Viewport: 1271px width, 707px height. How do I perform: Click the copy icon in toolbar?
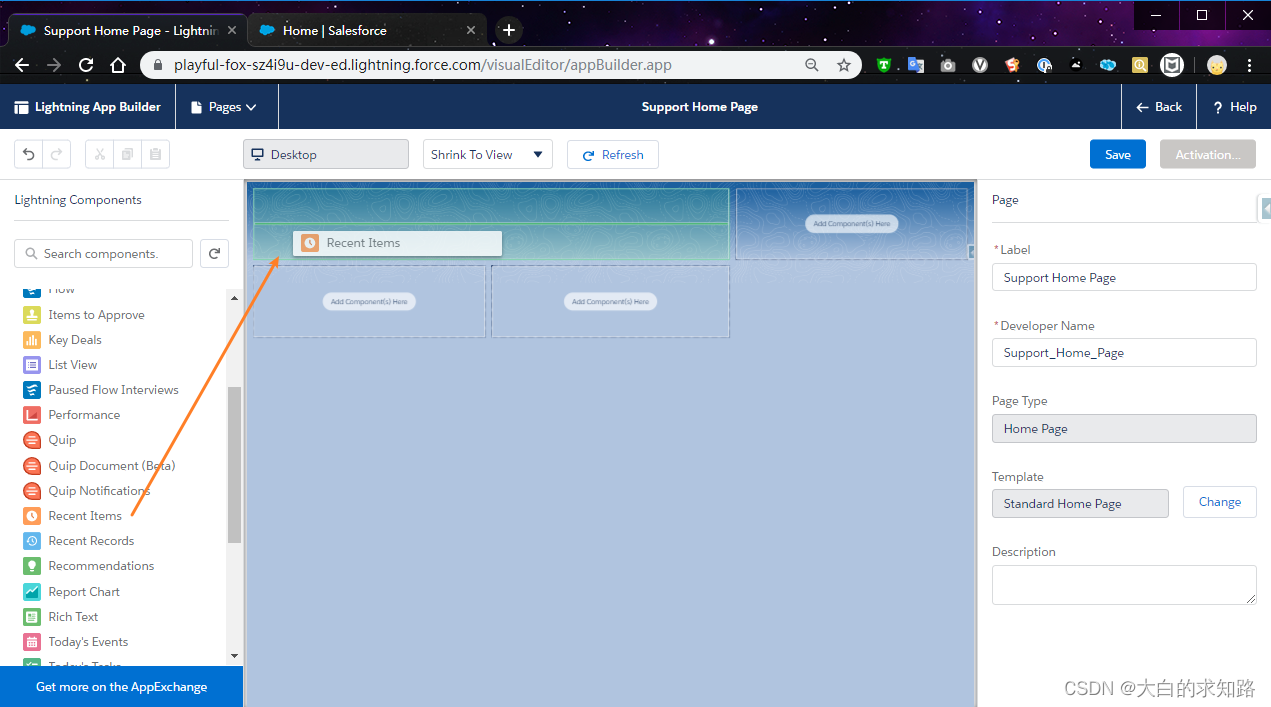127,154
